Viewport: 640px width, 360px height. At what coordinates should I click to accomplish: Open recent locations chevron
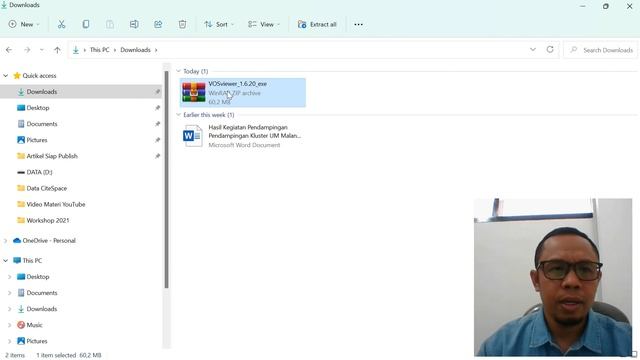[x=42, y=50]
